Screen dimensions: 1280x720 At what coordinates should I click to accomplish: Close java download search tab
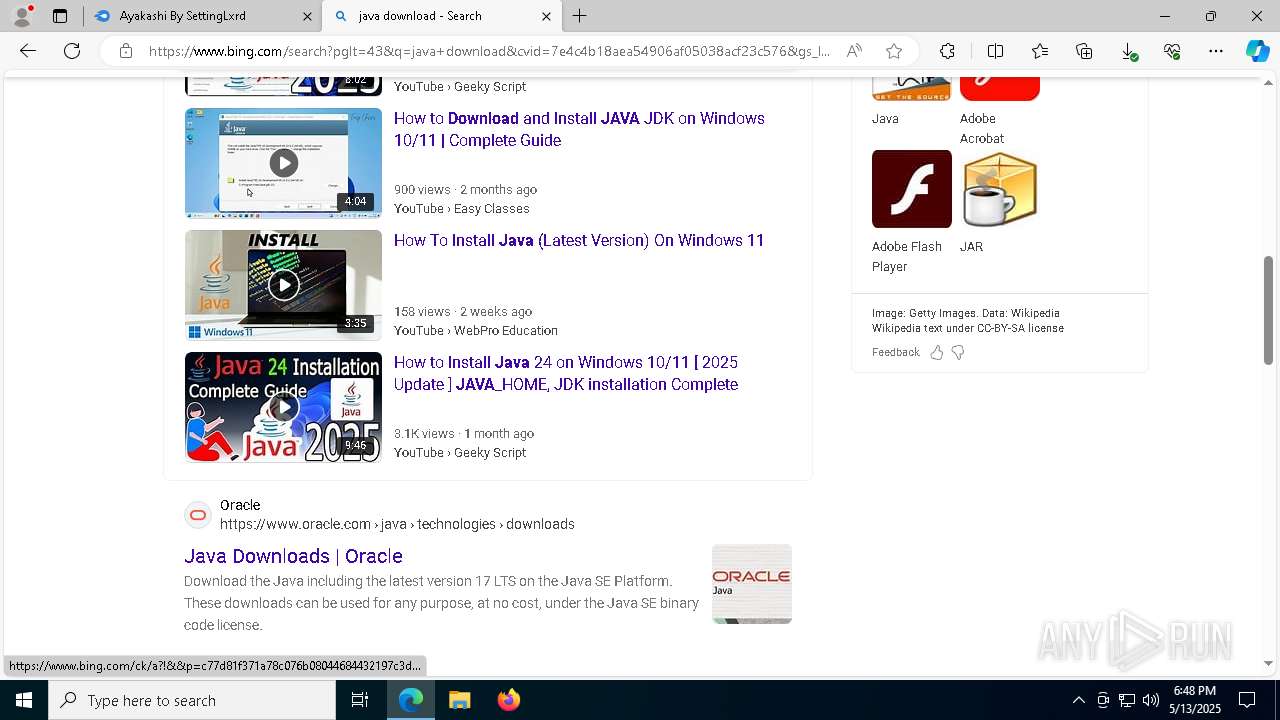click(546, 16)
